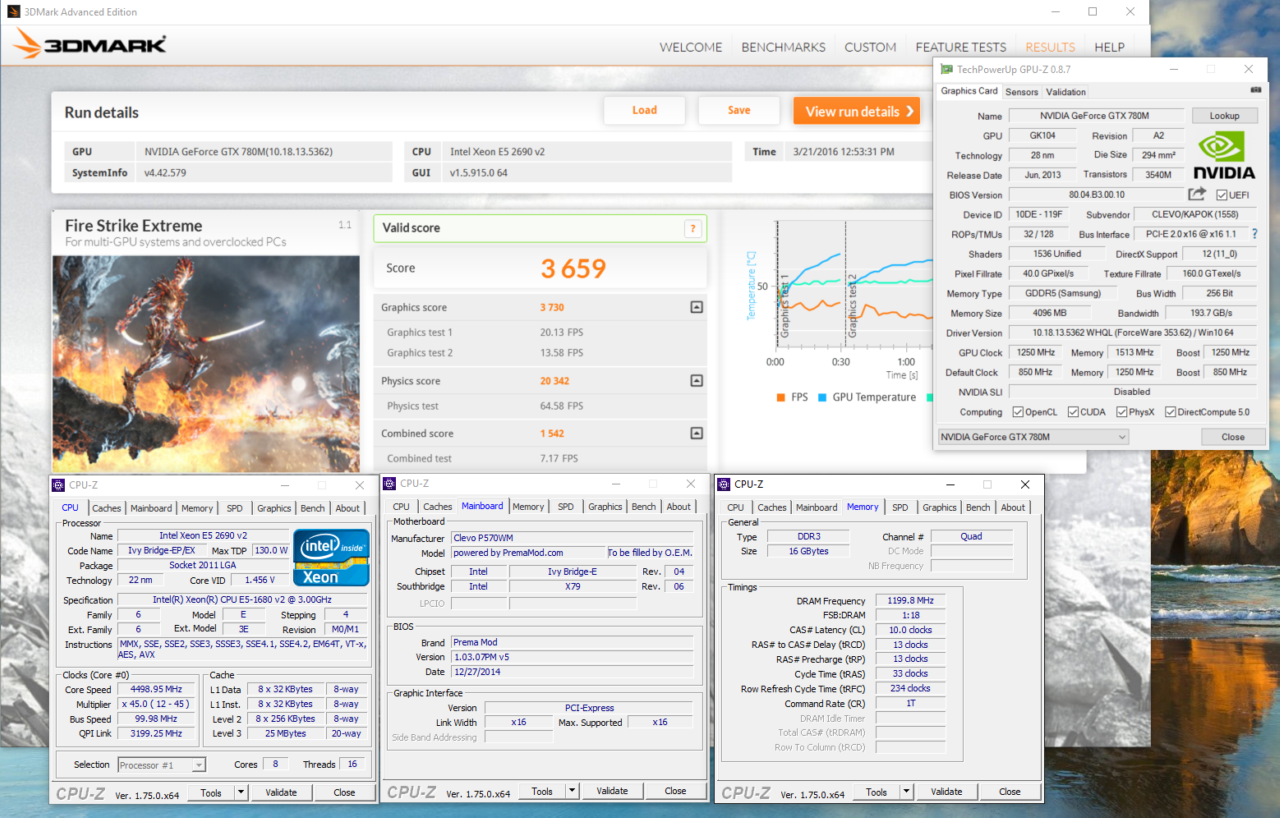The height and width of the screenshot is (818, 1280).
Task: Open Graphics tab in CPU-Z Memory window
Action: pos(939,508)
